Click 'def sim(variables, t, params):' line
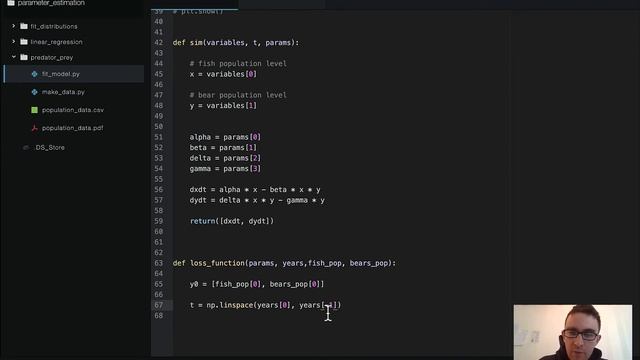 (x=236, y=42)
